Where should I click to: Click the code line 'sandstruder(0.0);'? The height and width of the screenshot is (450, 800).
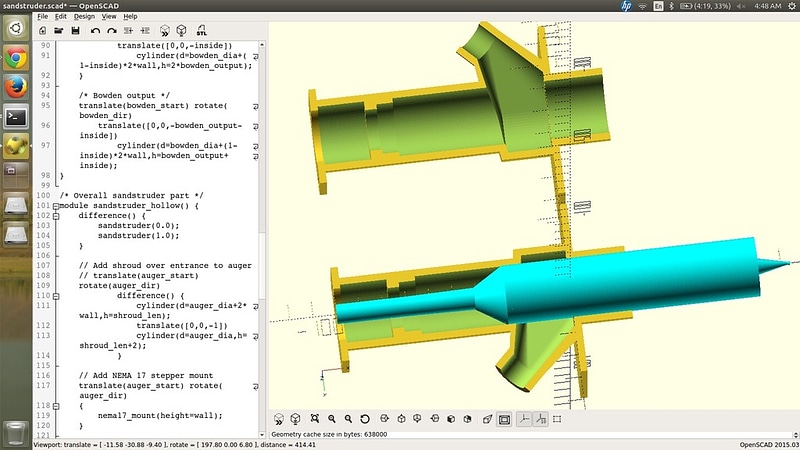pos(139,226)
